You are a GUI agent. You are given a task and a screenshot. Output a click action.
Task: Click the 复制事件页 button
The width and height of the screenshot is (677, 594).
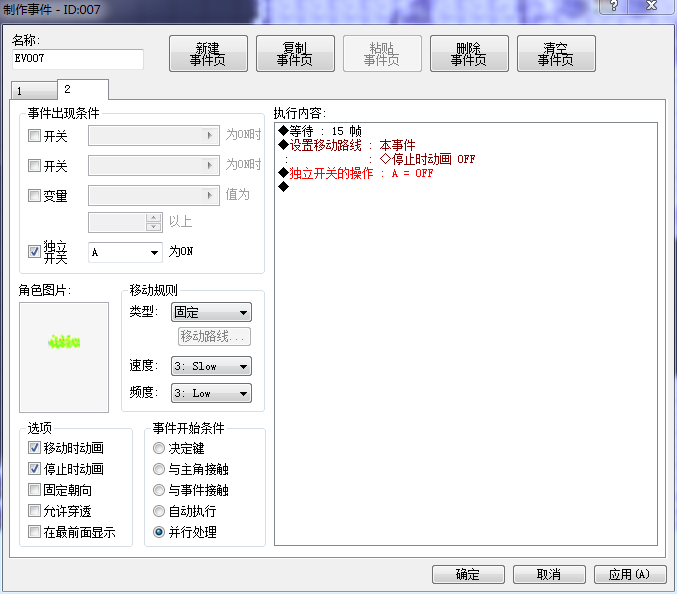[x=295, y=54]
